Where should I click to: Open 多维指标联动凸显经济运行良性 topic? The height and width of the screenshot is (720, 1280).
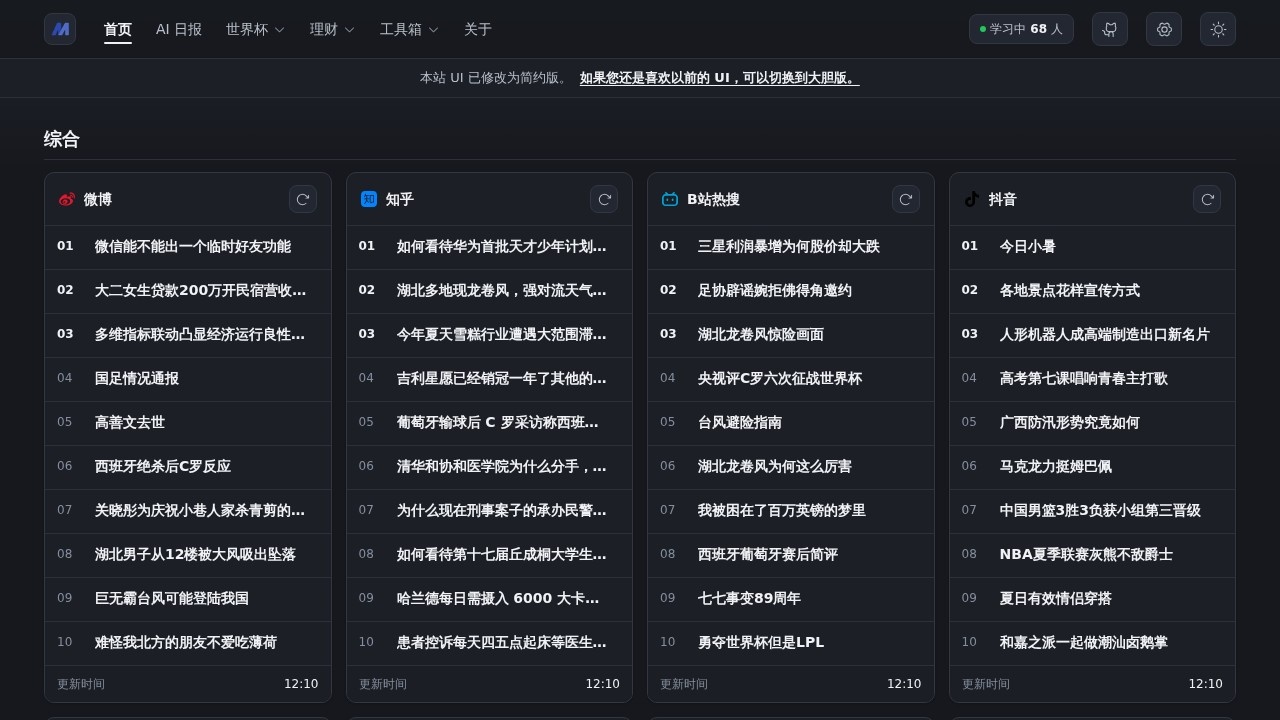[200, 334]
